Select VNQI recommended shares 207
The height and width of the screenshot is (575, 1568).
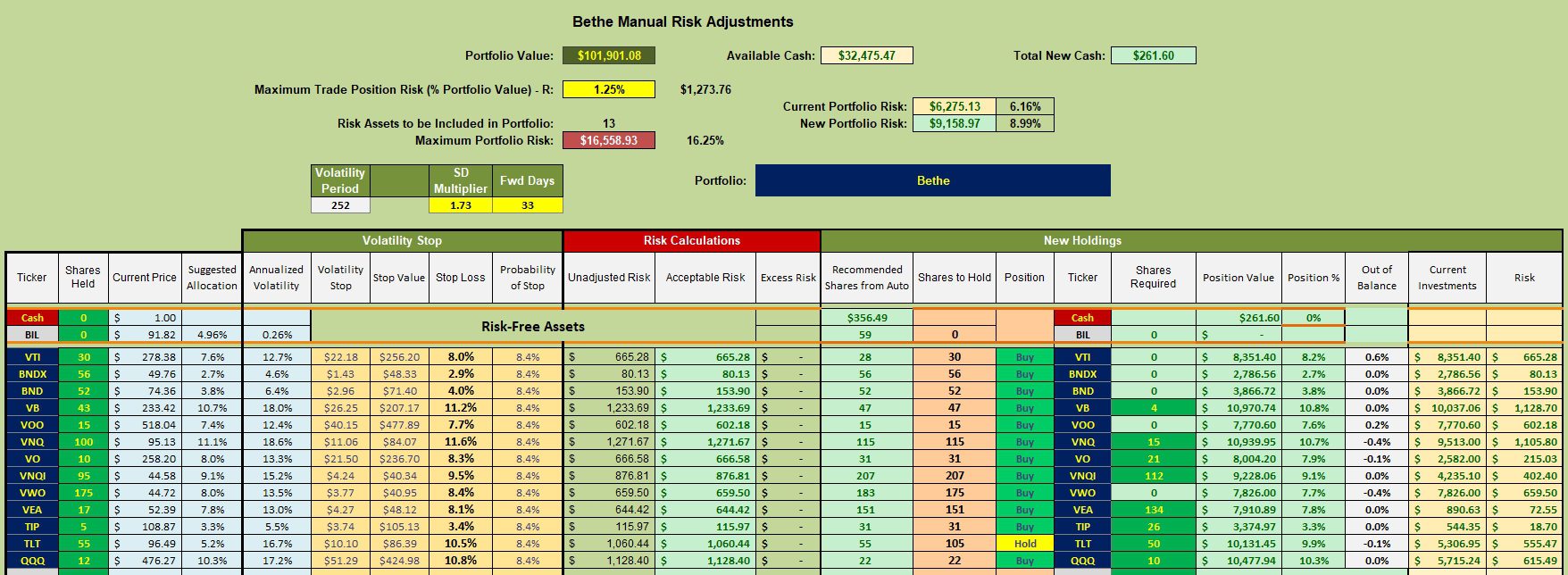pyautogui.click(x=867, y=476)
